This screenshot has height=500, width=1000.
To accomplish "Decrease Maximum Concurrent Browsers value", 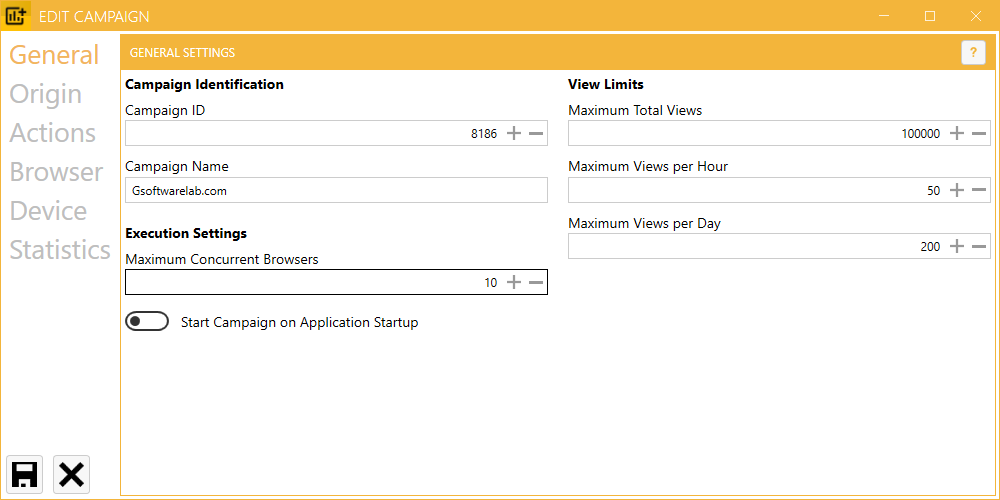I will (x=536, y=283).
